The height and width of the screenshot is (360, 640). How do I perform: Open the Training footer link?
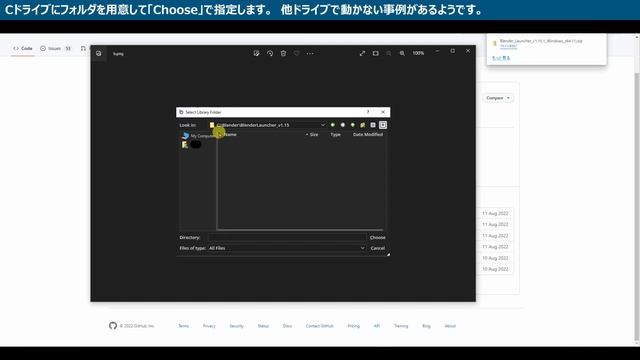[x=401, y=326]
